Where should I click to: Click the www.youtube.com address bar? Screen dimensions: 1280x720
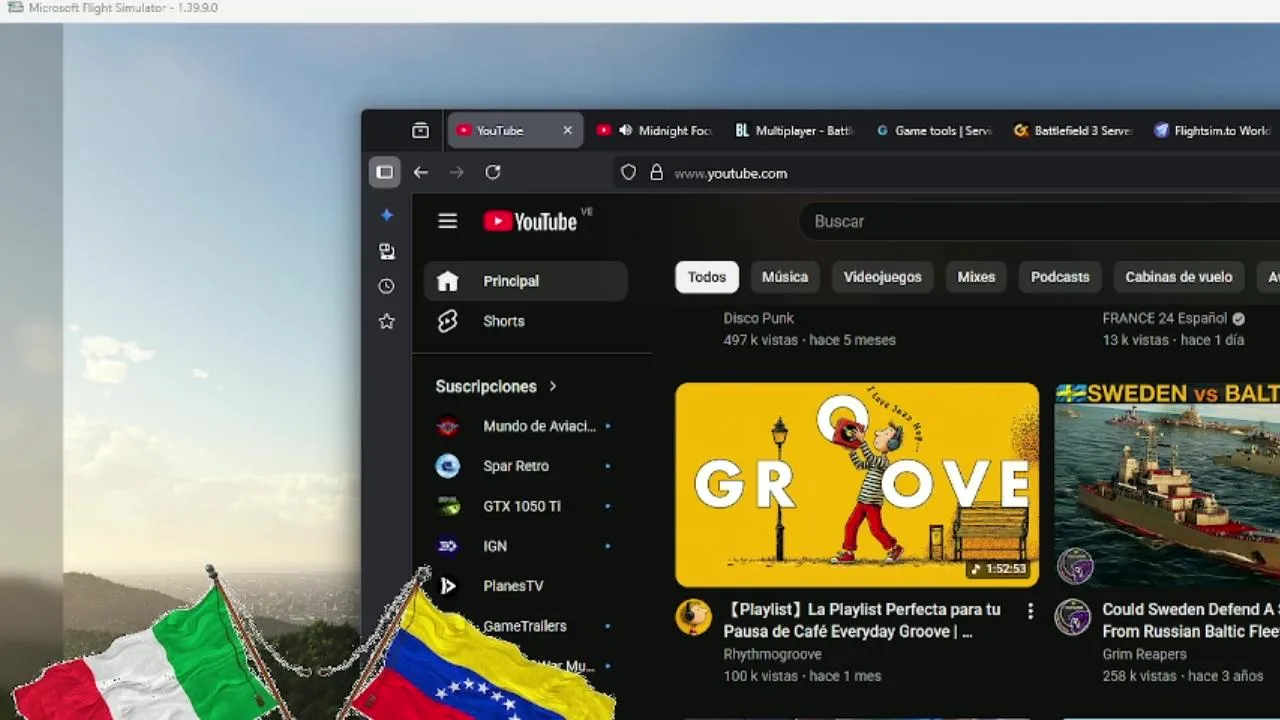(946, 173)
